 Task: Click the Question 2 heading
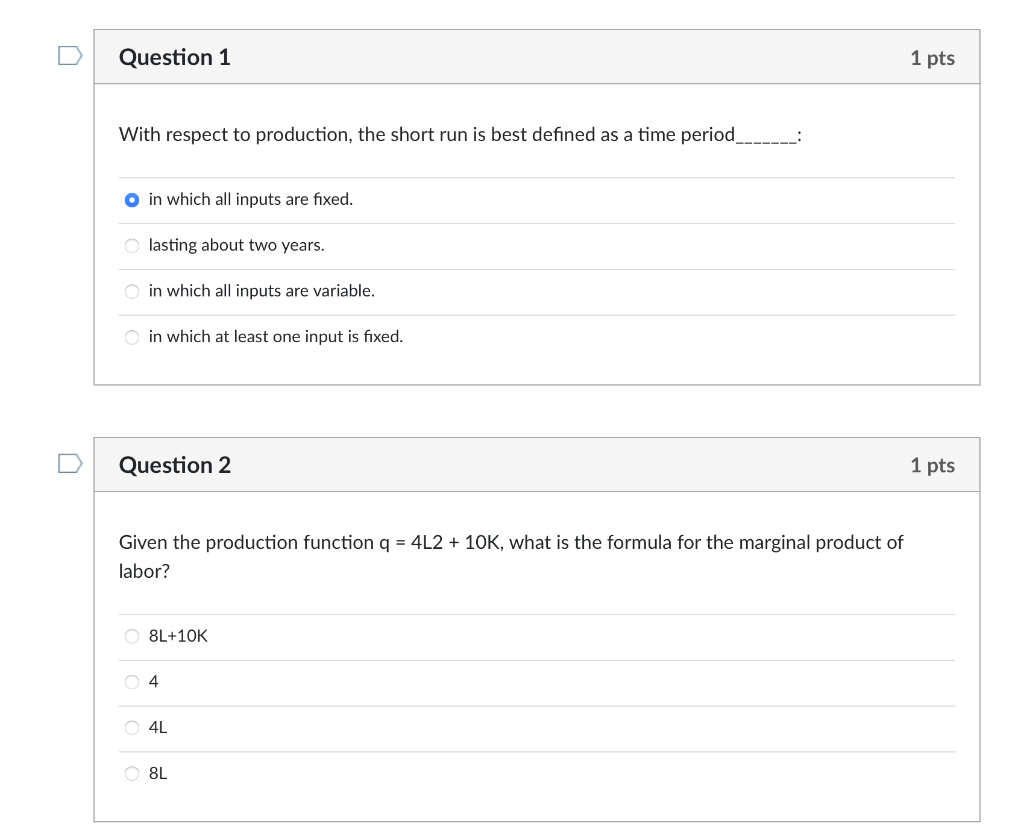(x=174, y=465)
